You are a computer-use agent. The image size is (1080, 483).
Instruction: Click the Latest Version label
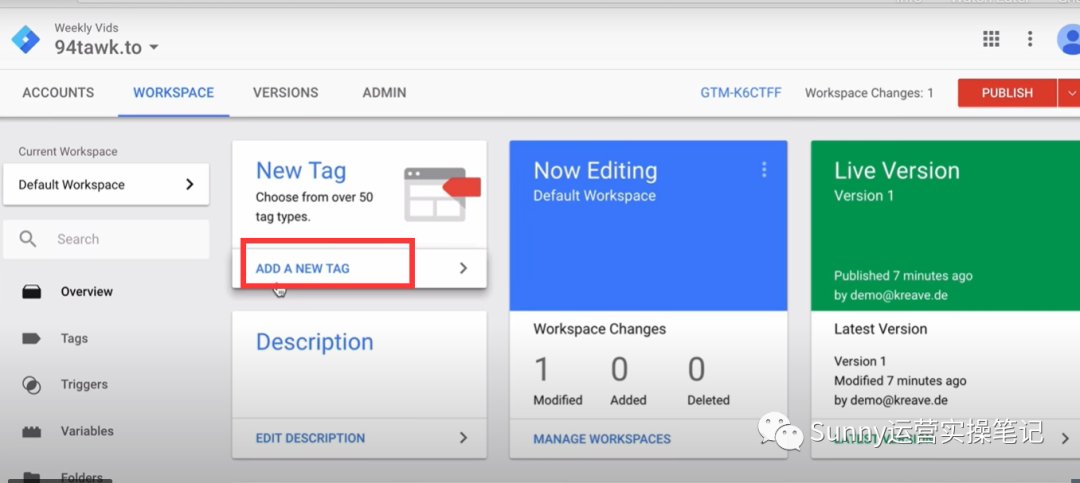click(x=880, y=329)
